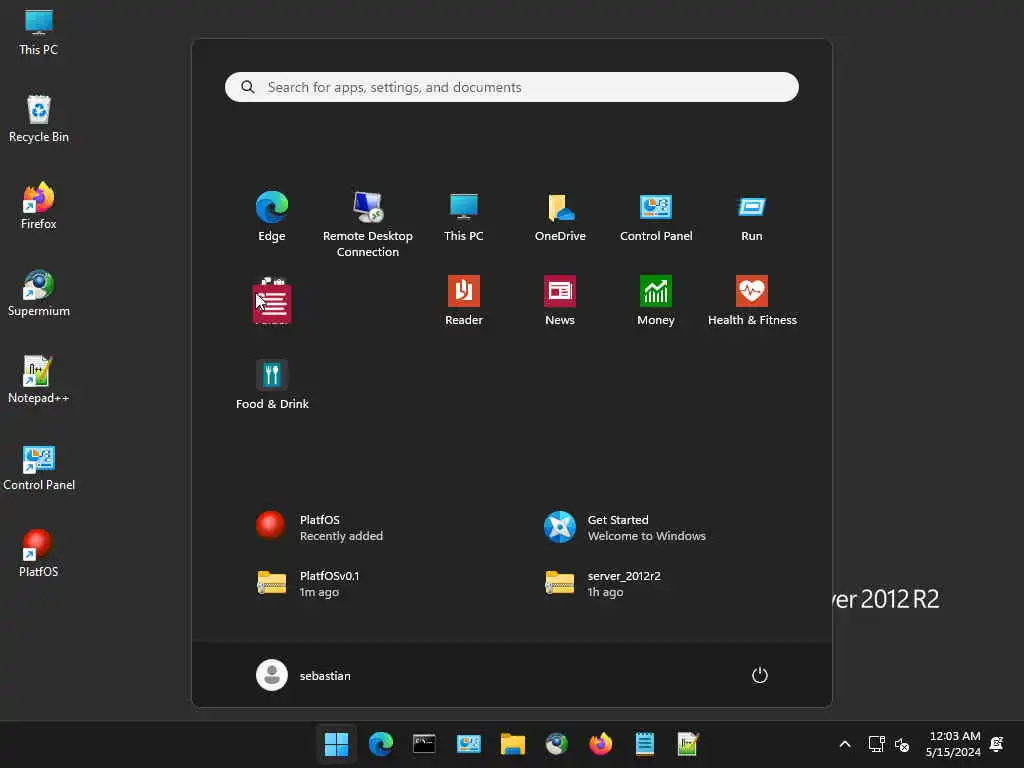The image size is (1024, 768).
Task: Open sebastian user account menu
Action: tap(304, 675)
